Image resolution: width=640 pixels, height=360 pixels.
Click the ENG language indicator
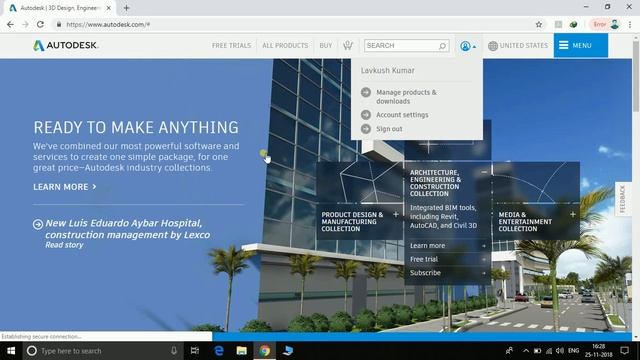click(x=573, y=351)
